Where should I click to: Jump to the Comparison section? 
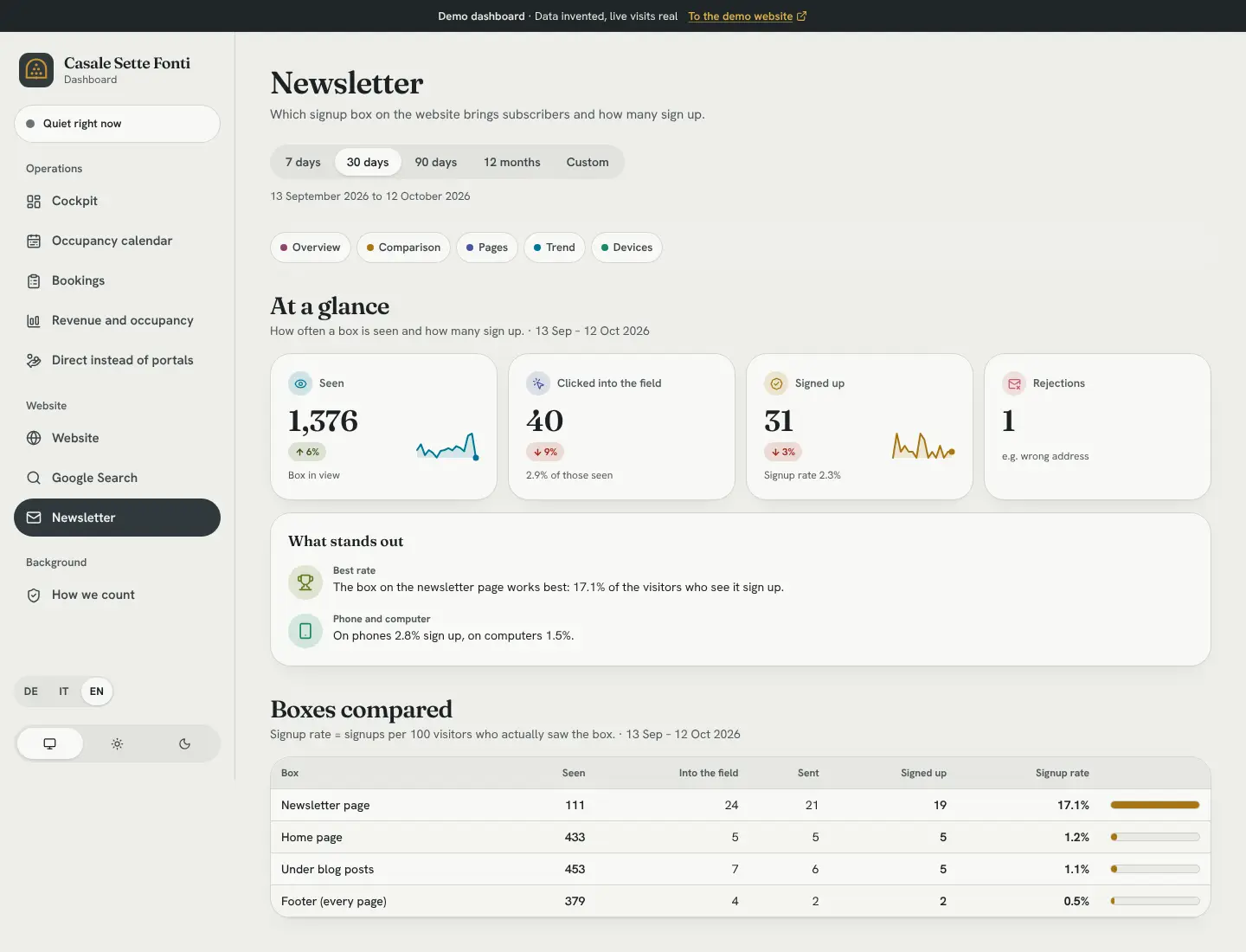click(x=403, y=248)
